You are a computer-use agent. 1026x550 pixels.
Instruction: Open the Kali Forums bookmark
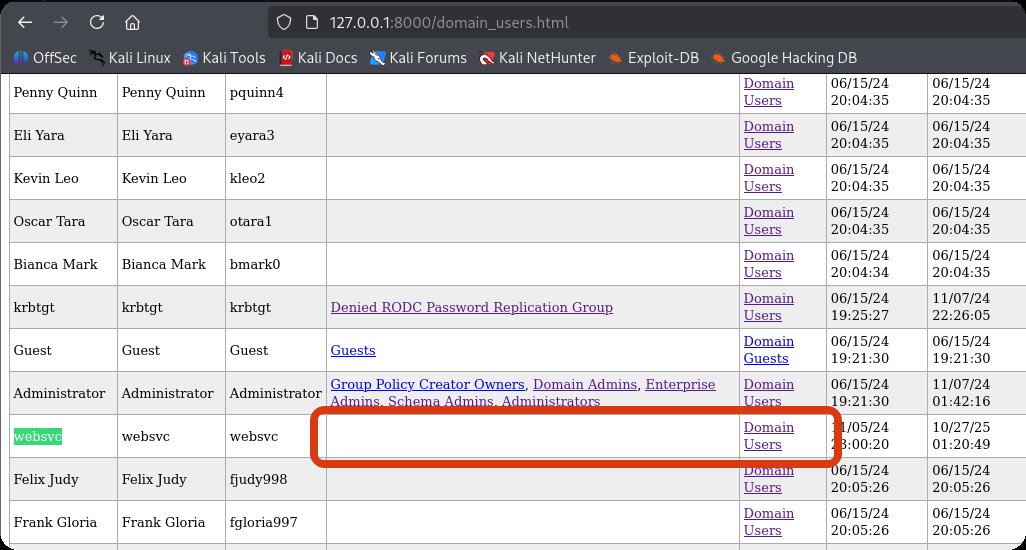pos(418,58)
